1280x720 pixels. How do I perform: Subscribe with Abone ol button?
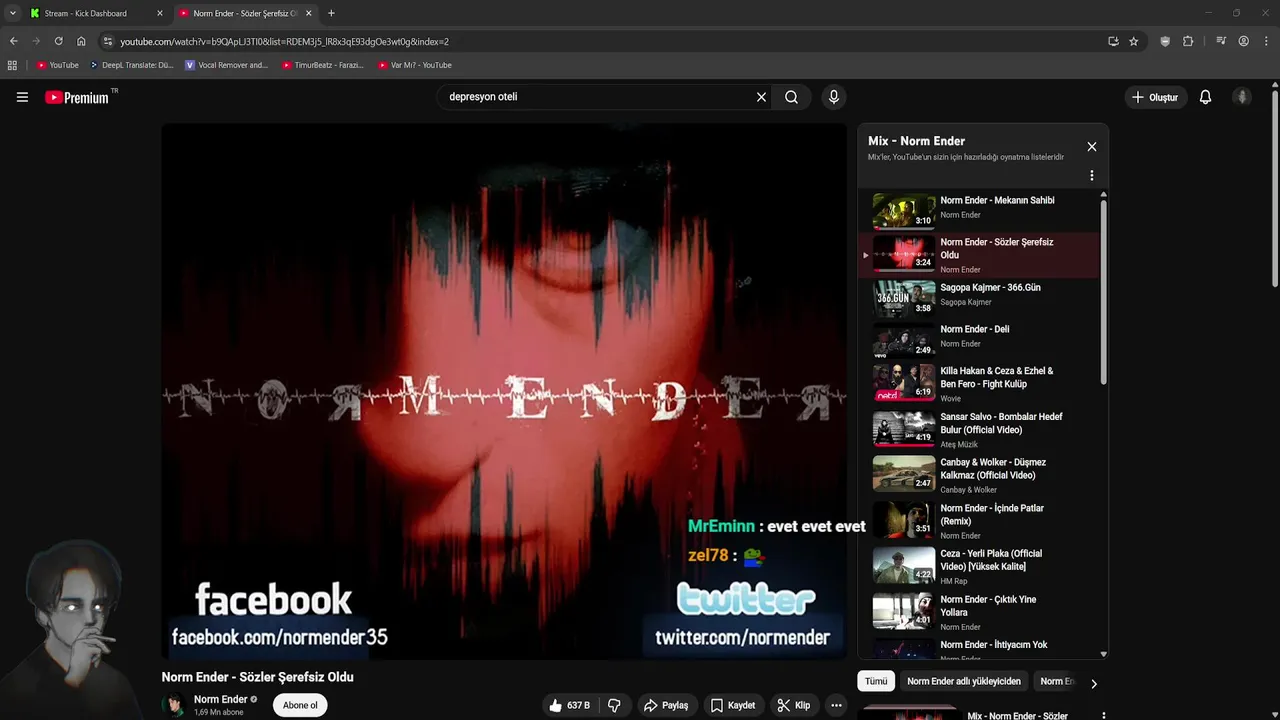(300, 705)
